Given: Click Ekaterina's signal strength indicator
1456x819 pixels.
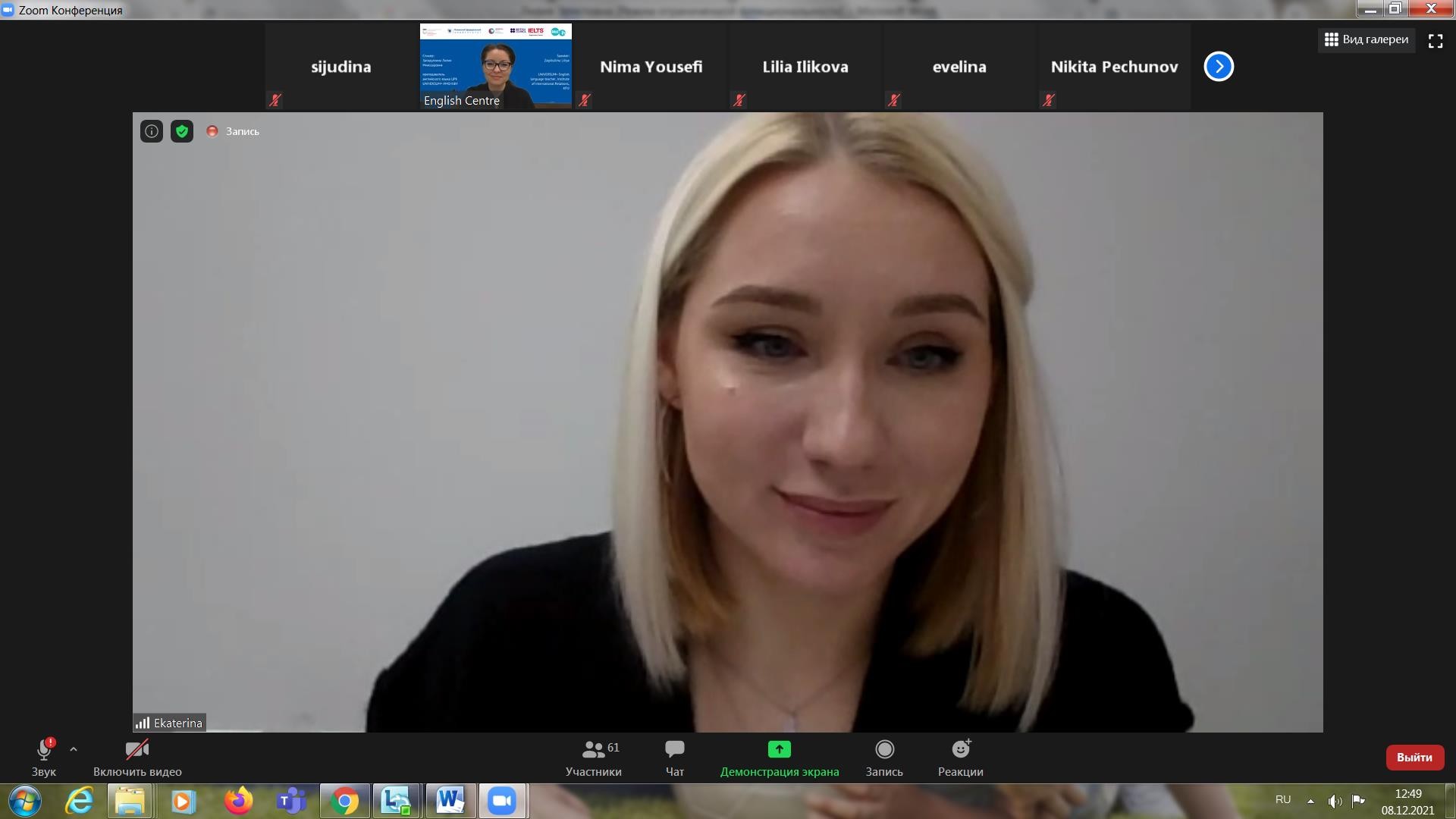Looking at the screenshot, I should (143, 723).
